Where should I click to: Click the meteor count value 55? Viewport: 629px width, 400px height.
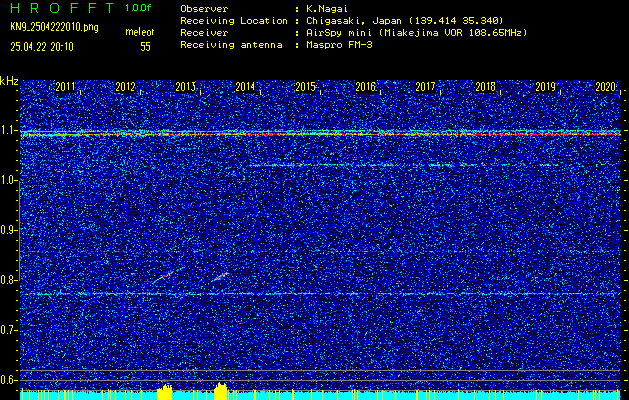coord(145,47)
